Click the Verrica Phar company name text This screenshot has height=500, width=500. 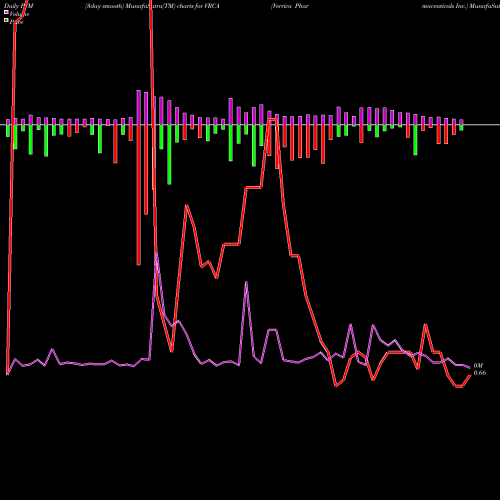click(x=290, y=6)
